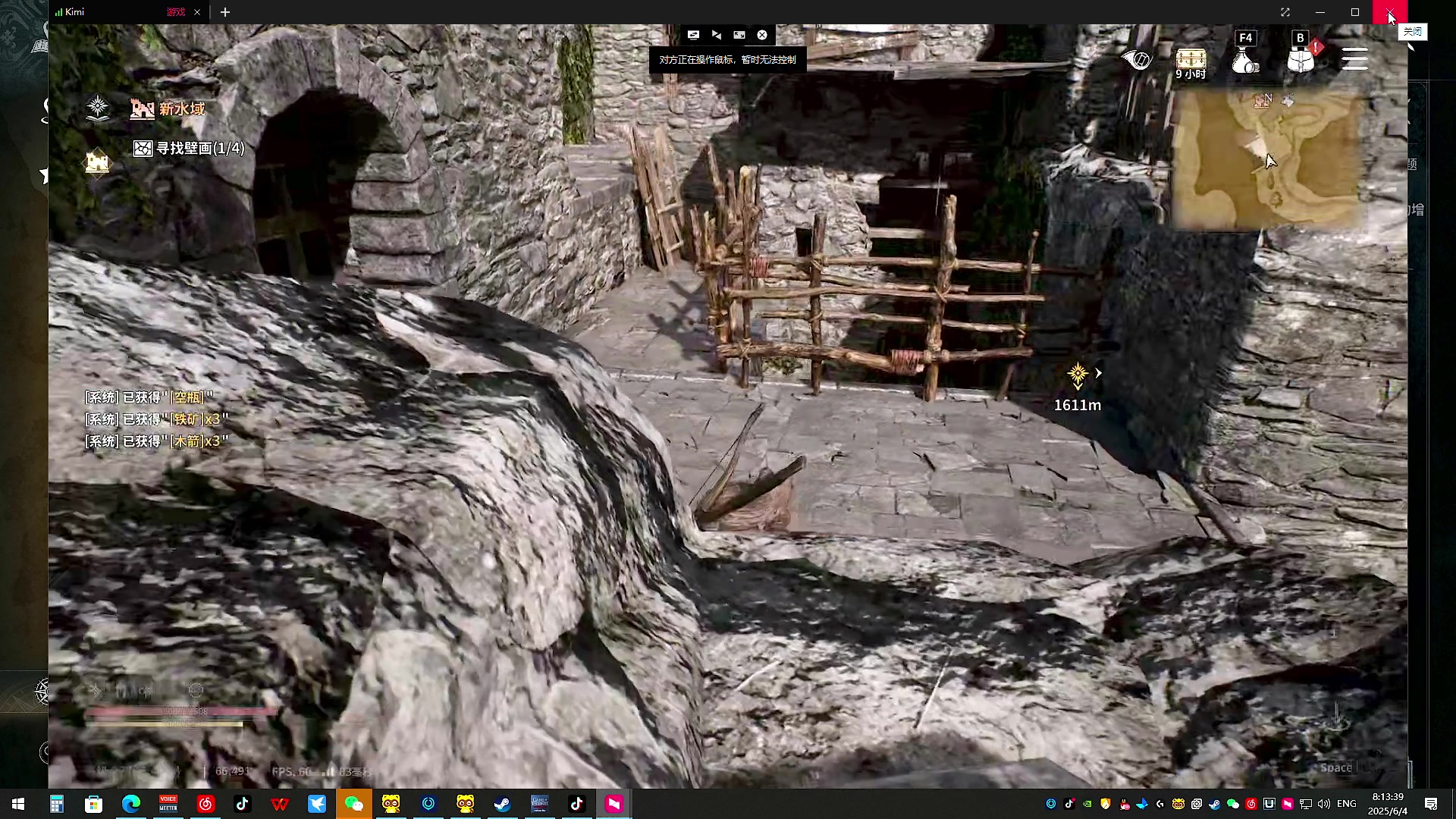Close the Kimi tab with its X button

pyautogui.click(x=197, y=12)
